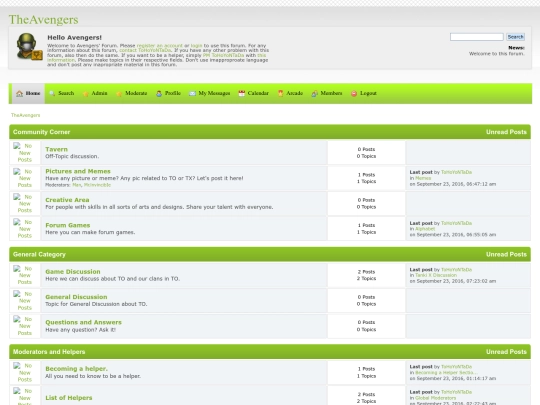Click No New Posts icon beside Creative Area

tap(24, 204)
